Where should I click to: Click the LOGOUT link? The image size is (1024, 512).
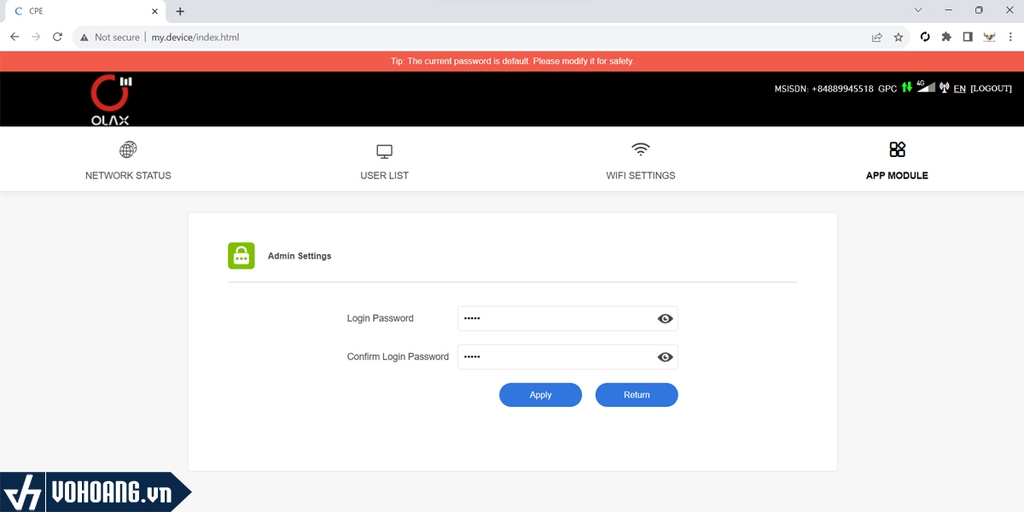[991, 88]
